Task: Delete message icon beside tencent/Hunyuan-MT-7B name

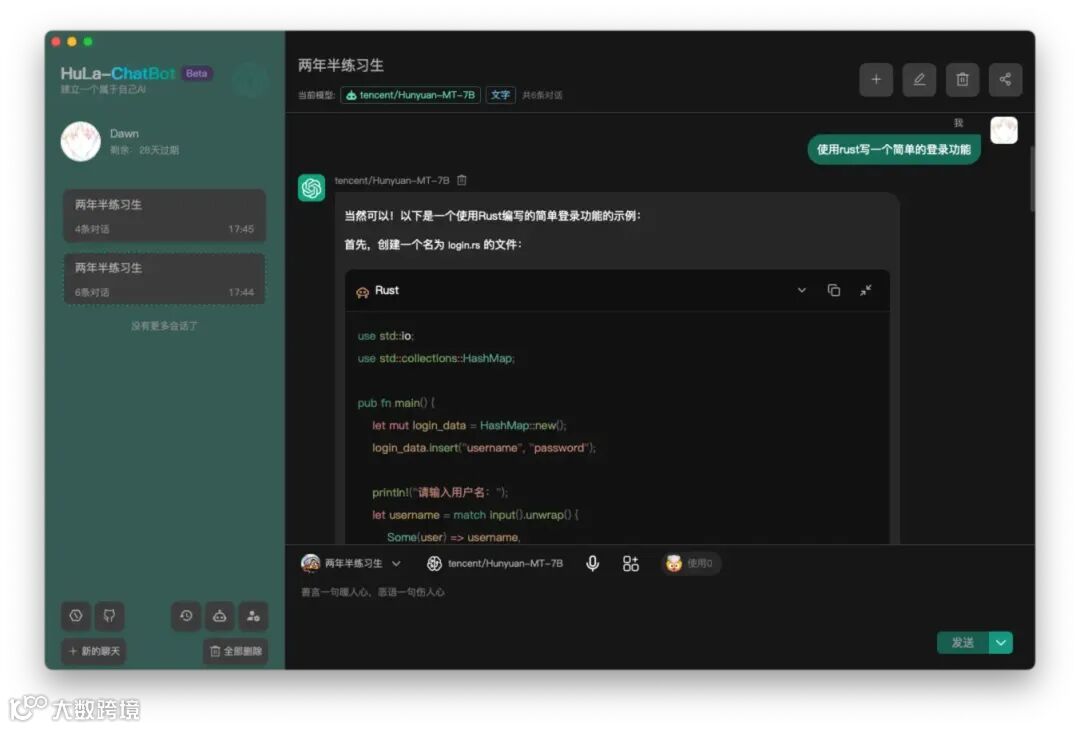Action: point(462,181)
